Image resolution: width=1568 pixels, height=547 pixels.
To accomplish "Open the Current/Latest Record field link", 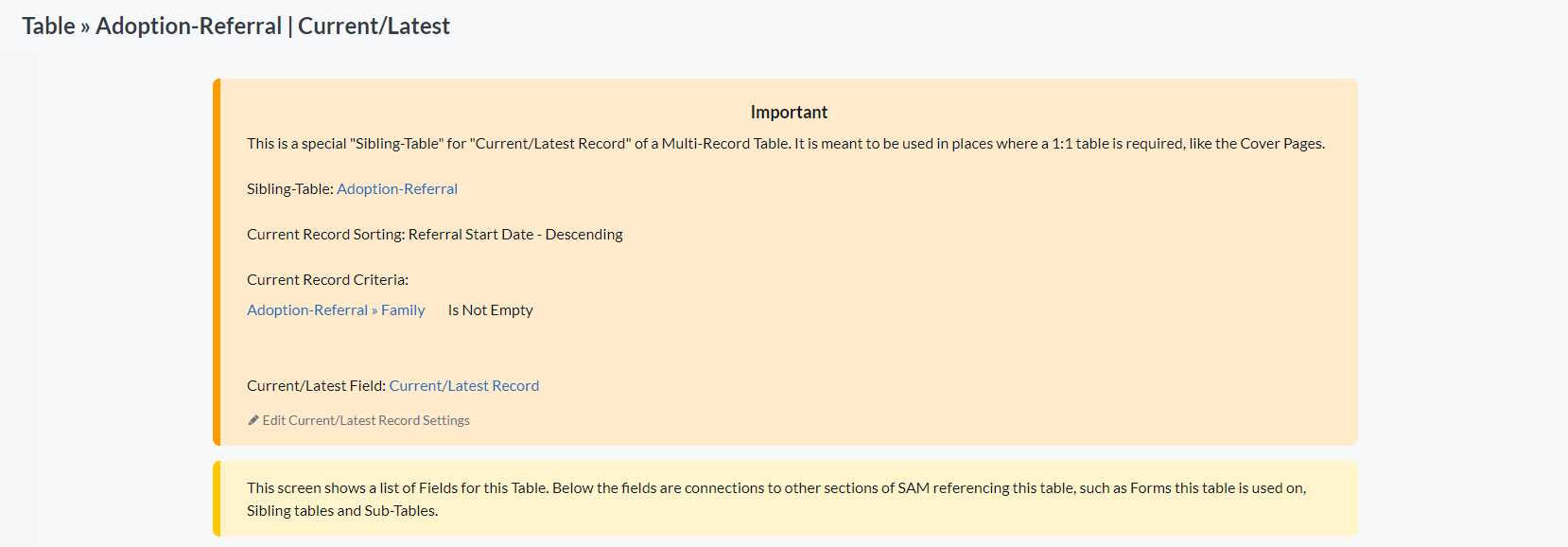I will [464, 385].
